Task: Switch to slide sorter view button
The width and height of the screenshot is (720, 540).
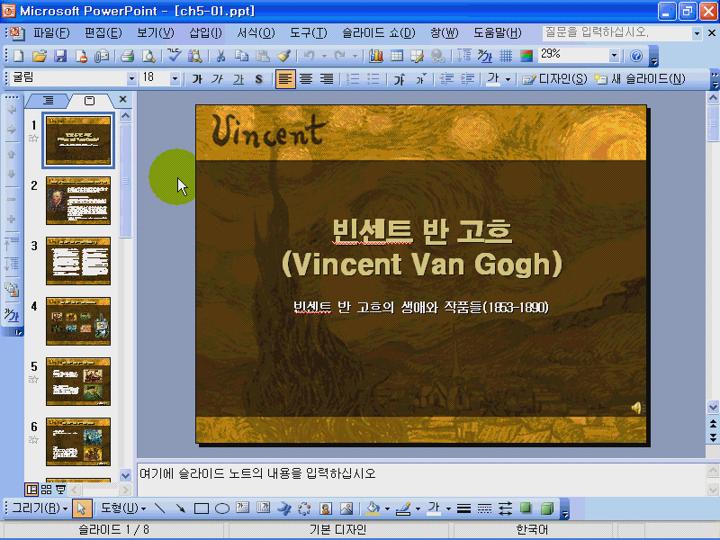Action: point(46,489)
